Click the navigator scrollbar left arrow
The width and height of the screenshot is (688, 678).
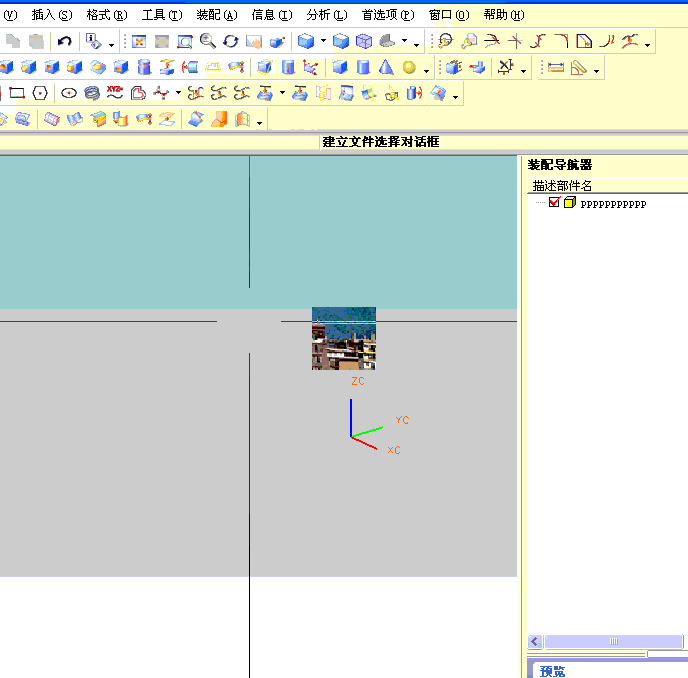535,642
